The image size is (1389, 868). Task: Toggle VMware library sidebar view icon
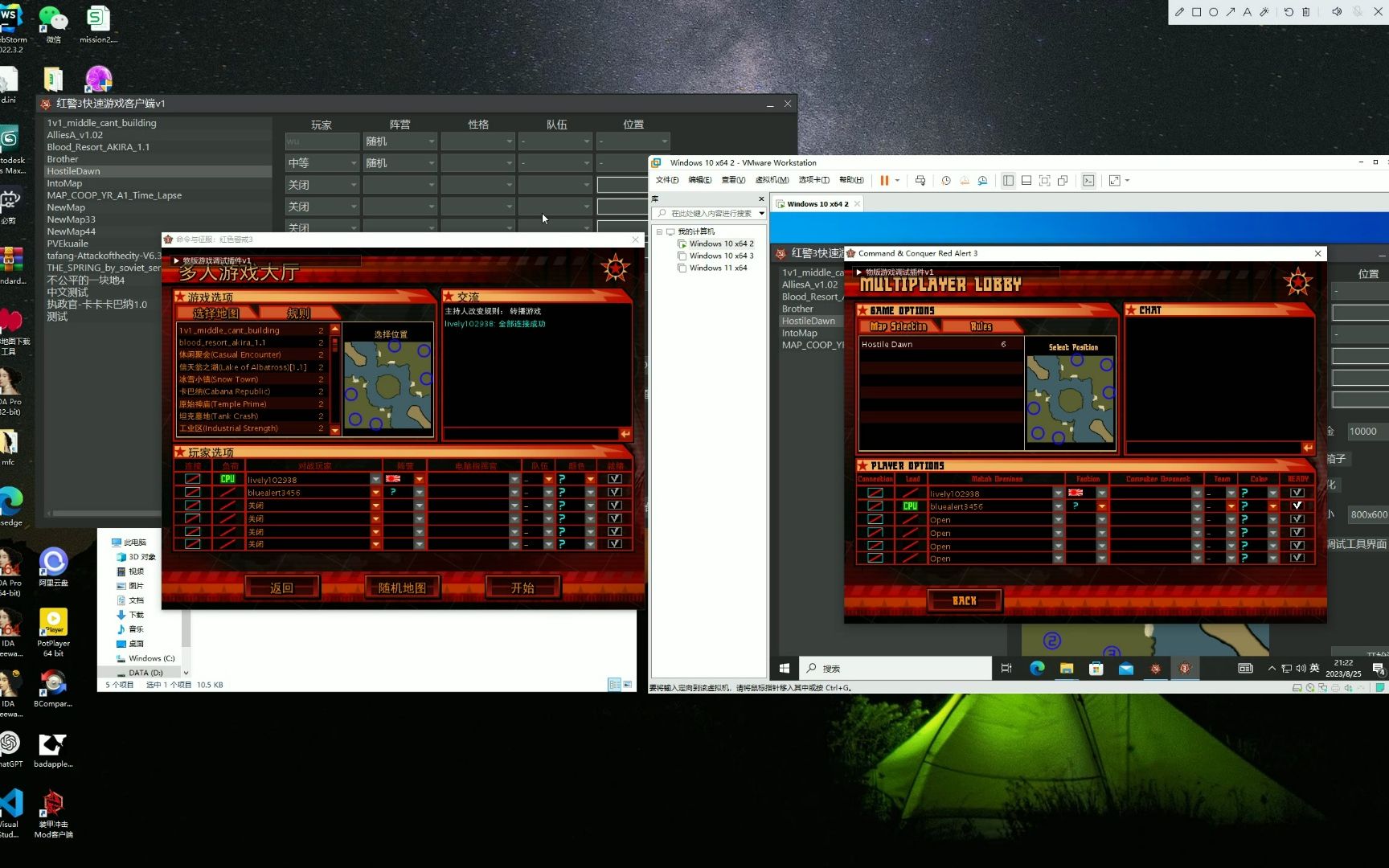coord(1008,181)
